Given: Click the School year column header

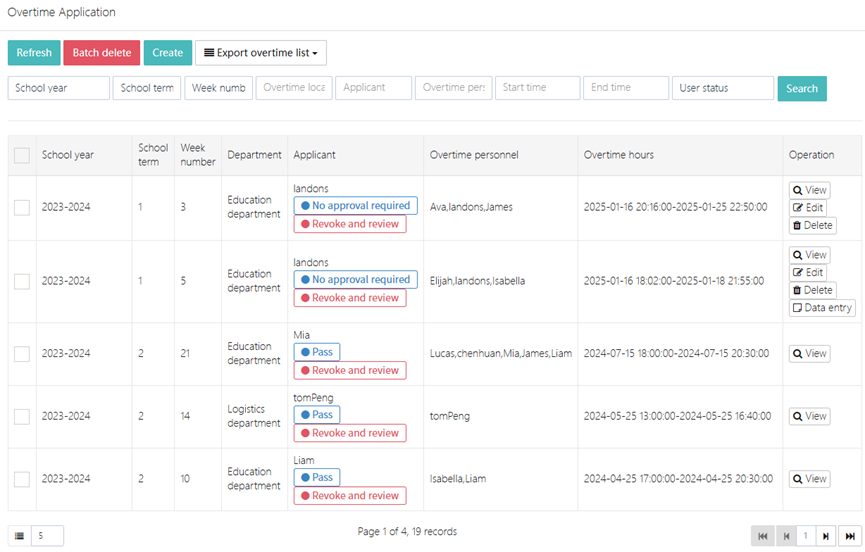Looking at the screenshot, I should tap(68, 155).
